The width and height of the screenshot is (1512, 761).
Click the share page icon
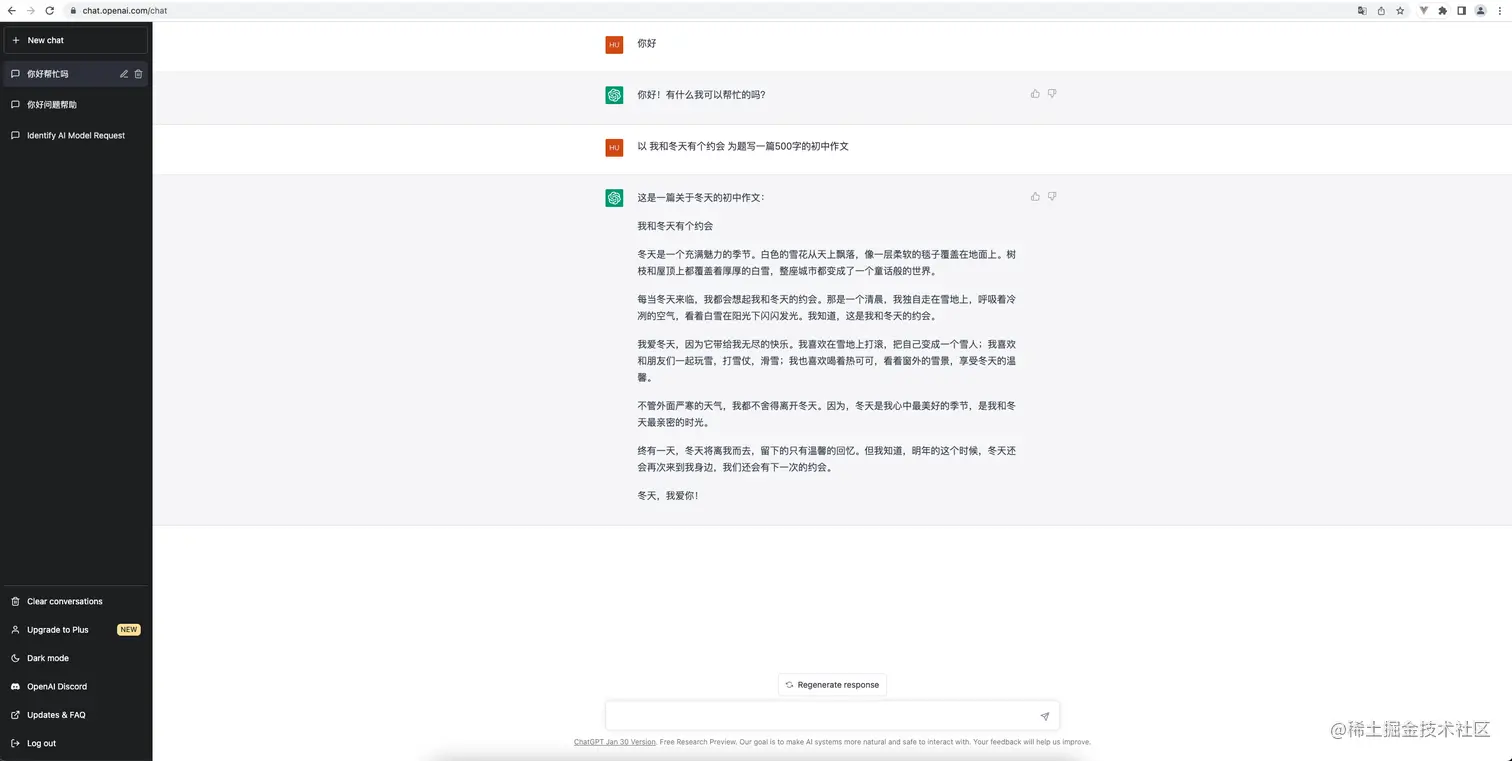click(1381, 10)
